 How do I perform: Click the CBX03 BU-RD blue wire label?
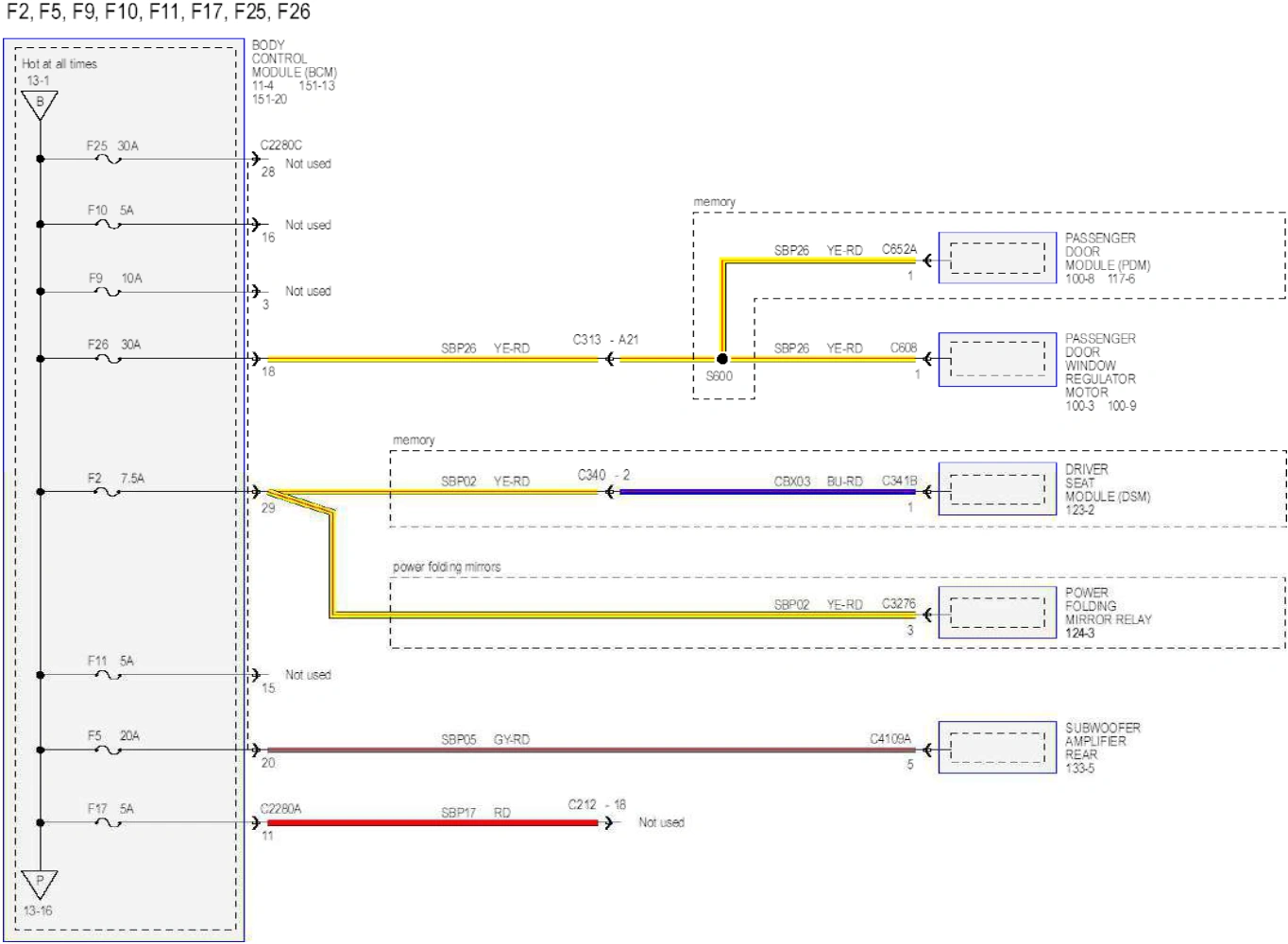819,481
